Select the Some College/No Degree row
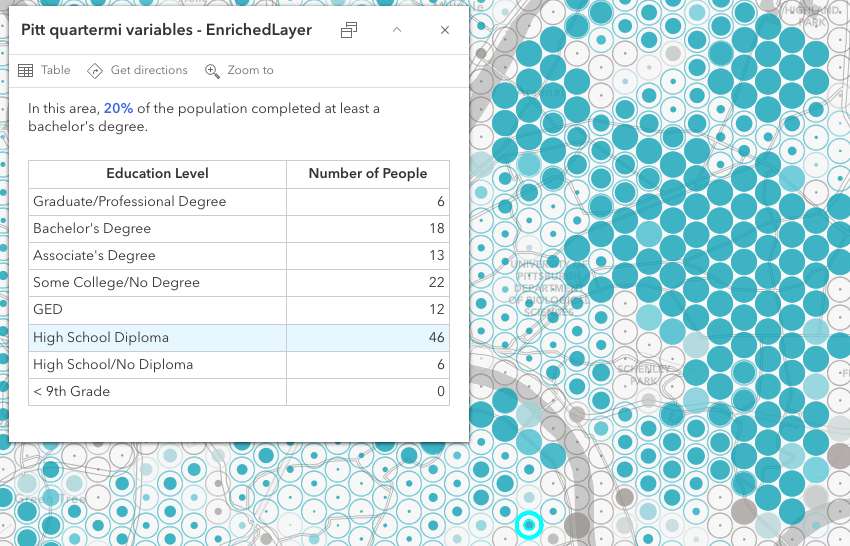Image resolution: width=850 pixels, height=546 pixels. 238,283
